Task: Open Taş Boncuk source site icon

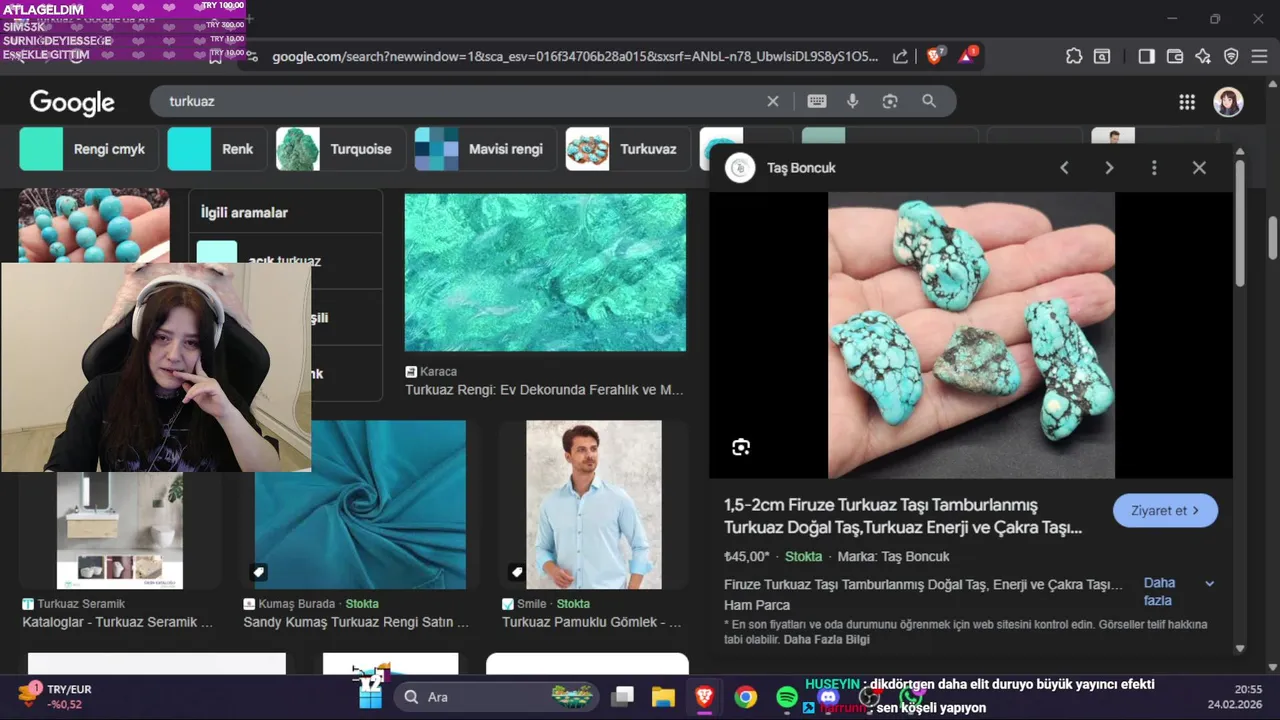Action: tap(740, 168)
